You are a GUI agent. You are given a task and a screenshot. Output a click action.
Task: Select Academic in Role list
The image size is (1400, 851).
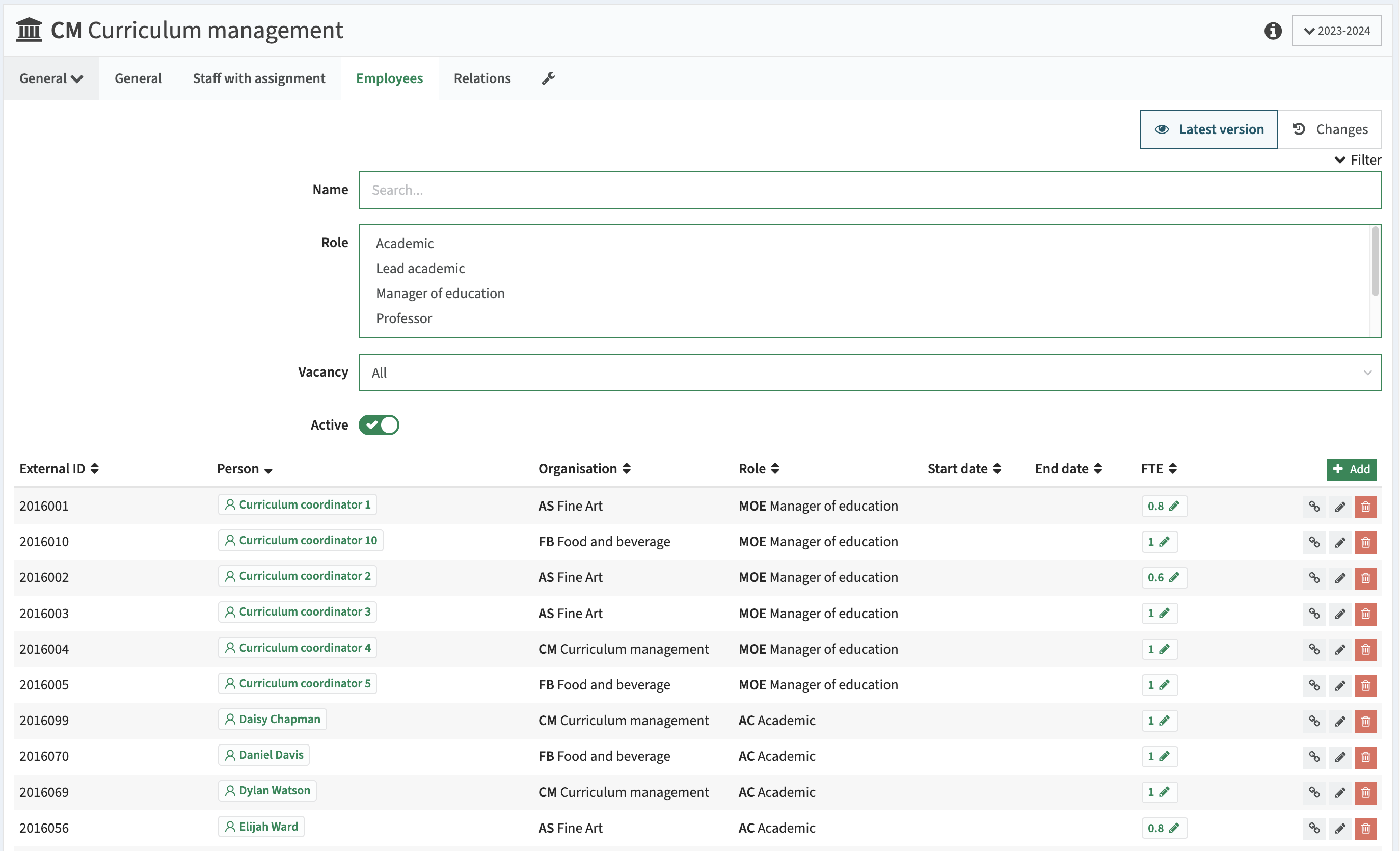405,243
